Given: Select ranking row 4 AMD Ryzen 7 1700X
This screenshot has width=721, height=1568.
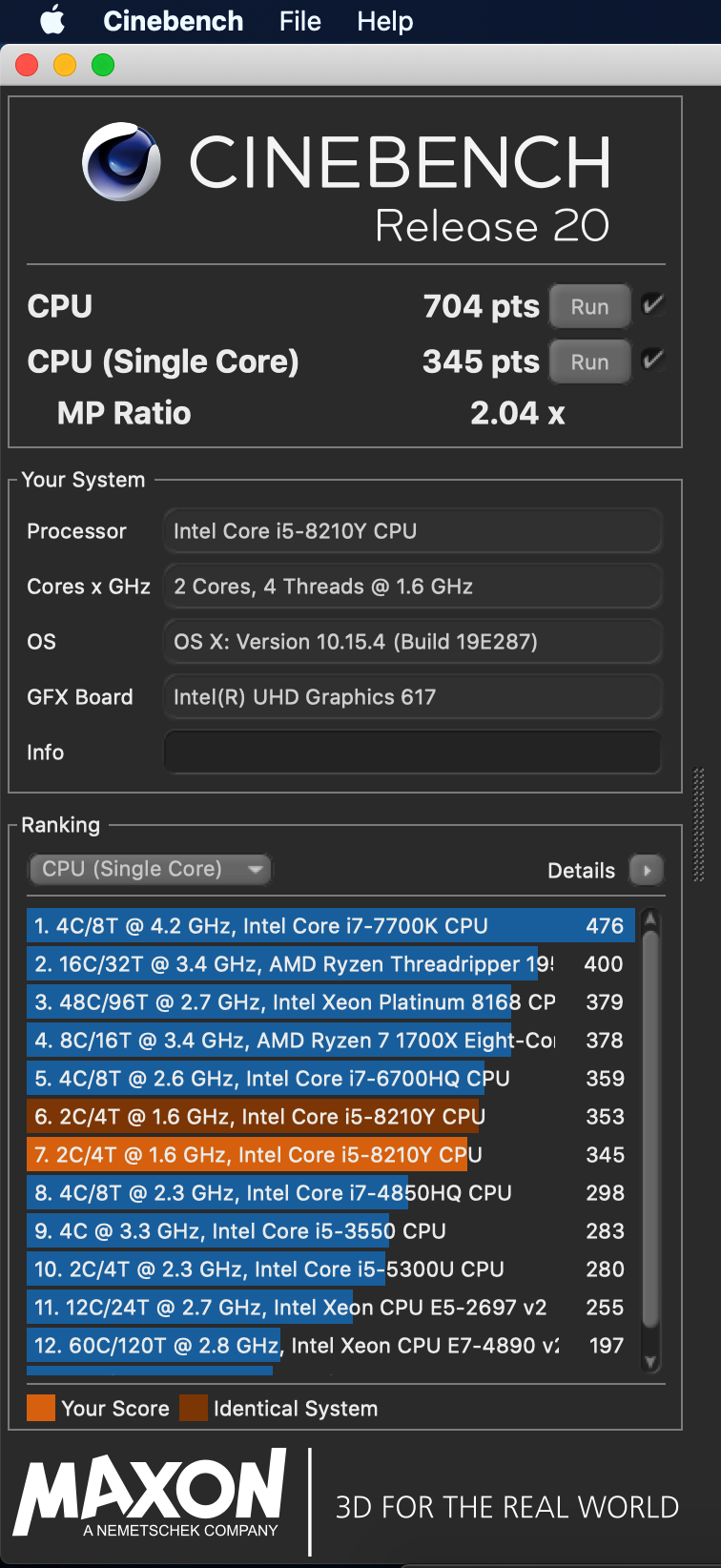Looking at the screenshot, I should coord(330,1040).
